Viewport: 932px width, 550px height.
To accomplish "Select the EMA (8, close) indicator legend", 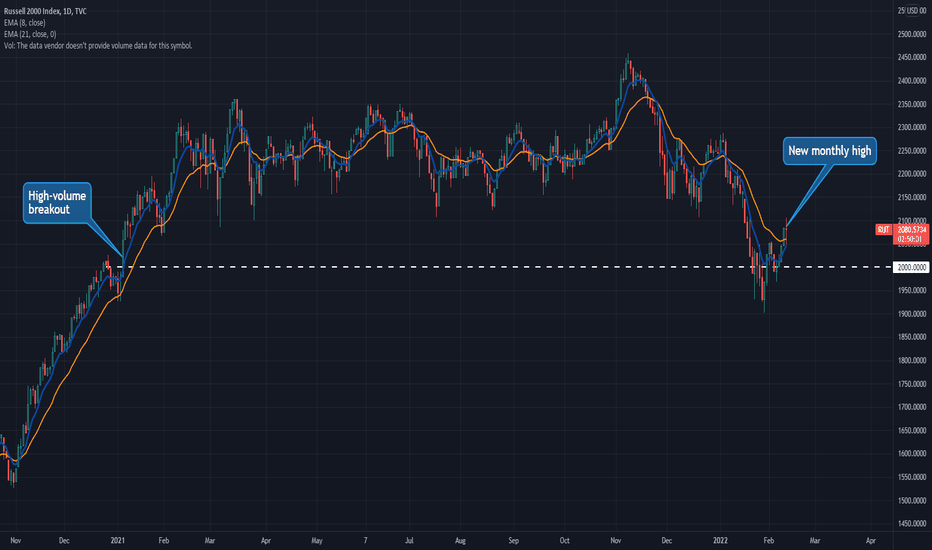I will [24, 23].
